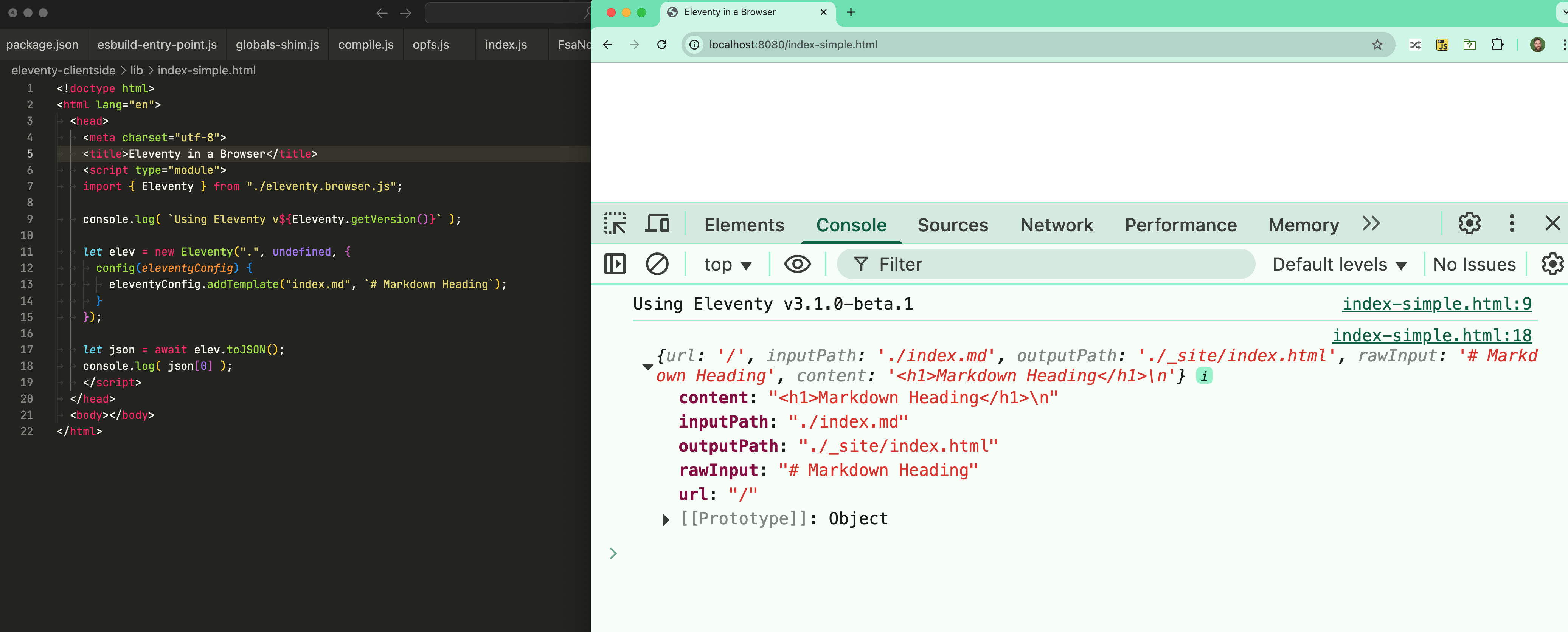Click line number 17 in the editor

click(x=27, y=349)
